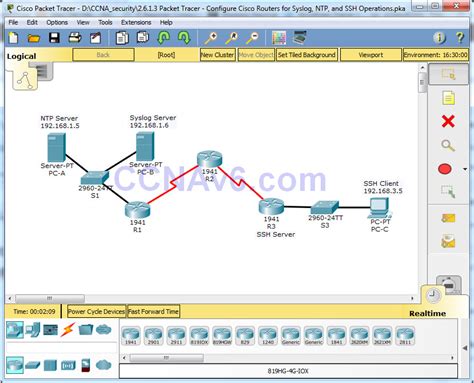Open help with the question mark icon
The height and width of the screenshot is (383, 474).
click(460, 37)
